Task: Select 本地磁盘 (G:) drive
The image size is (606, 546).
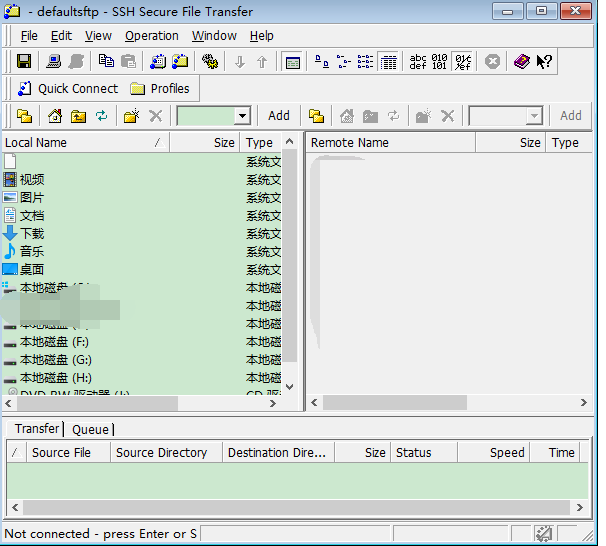Action: [48, 360]
